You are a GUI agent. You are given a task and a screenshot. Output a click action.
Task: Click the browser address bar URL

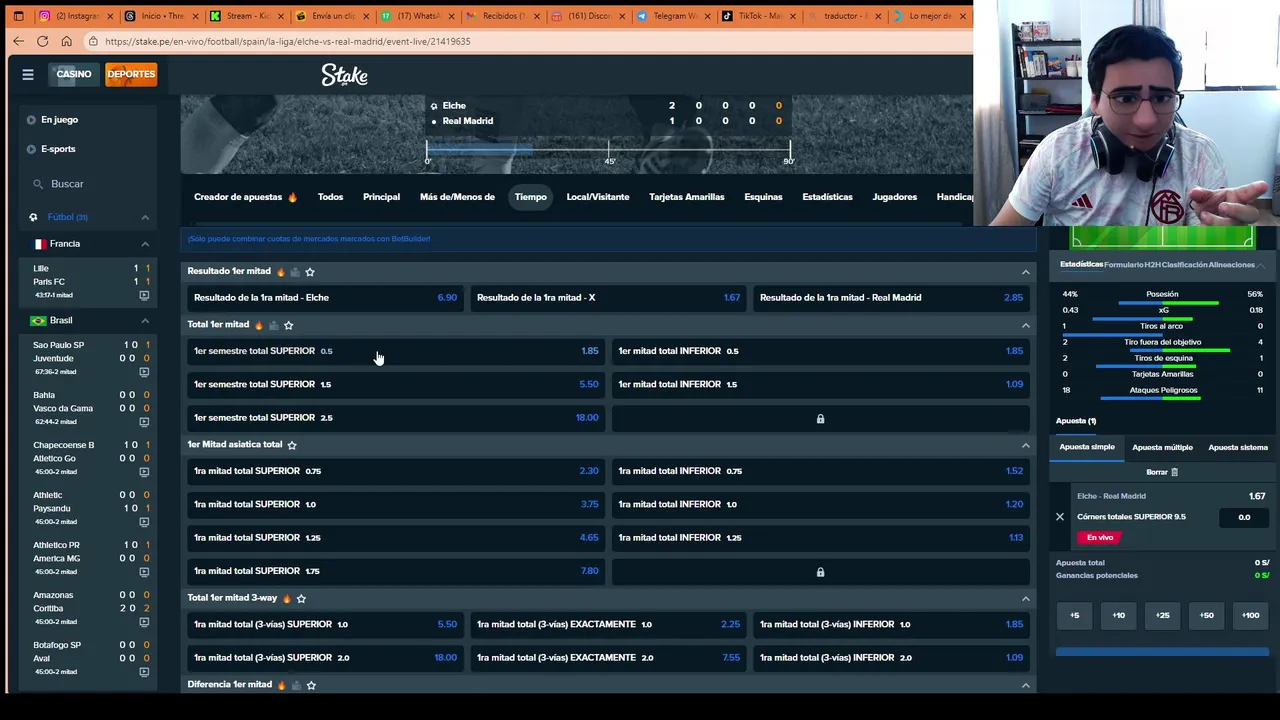[x=287, y=41]
